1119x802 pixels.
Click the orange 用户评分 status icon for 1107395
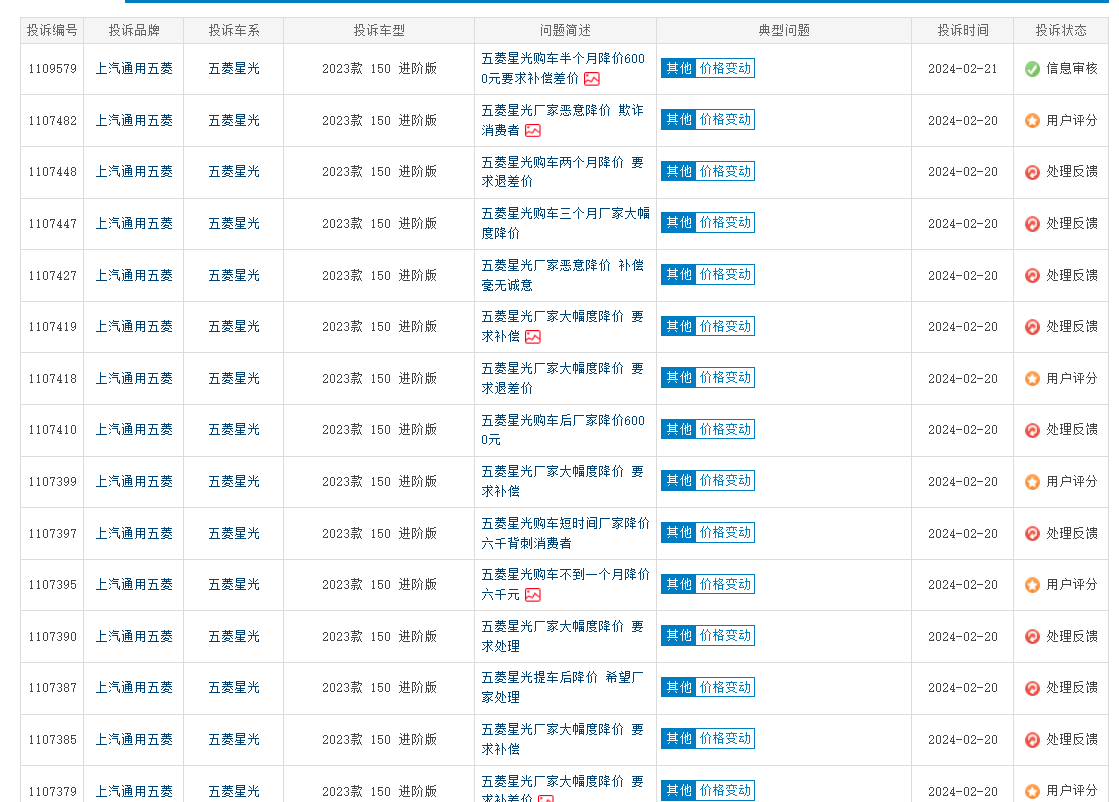[x=1032, y=585]
